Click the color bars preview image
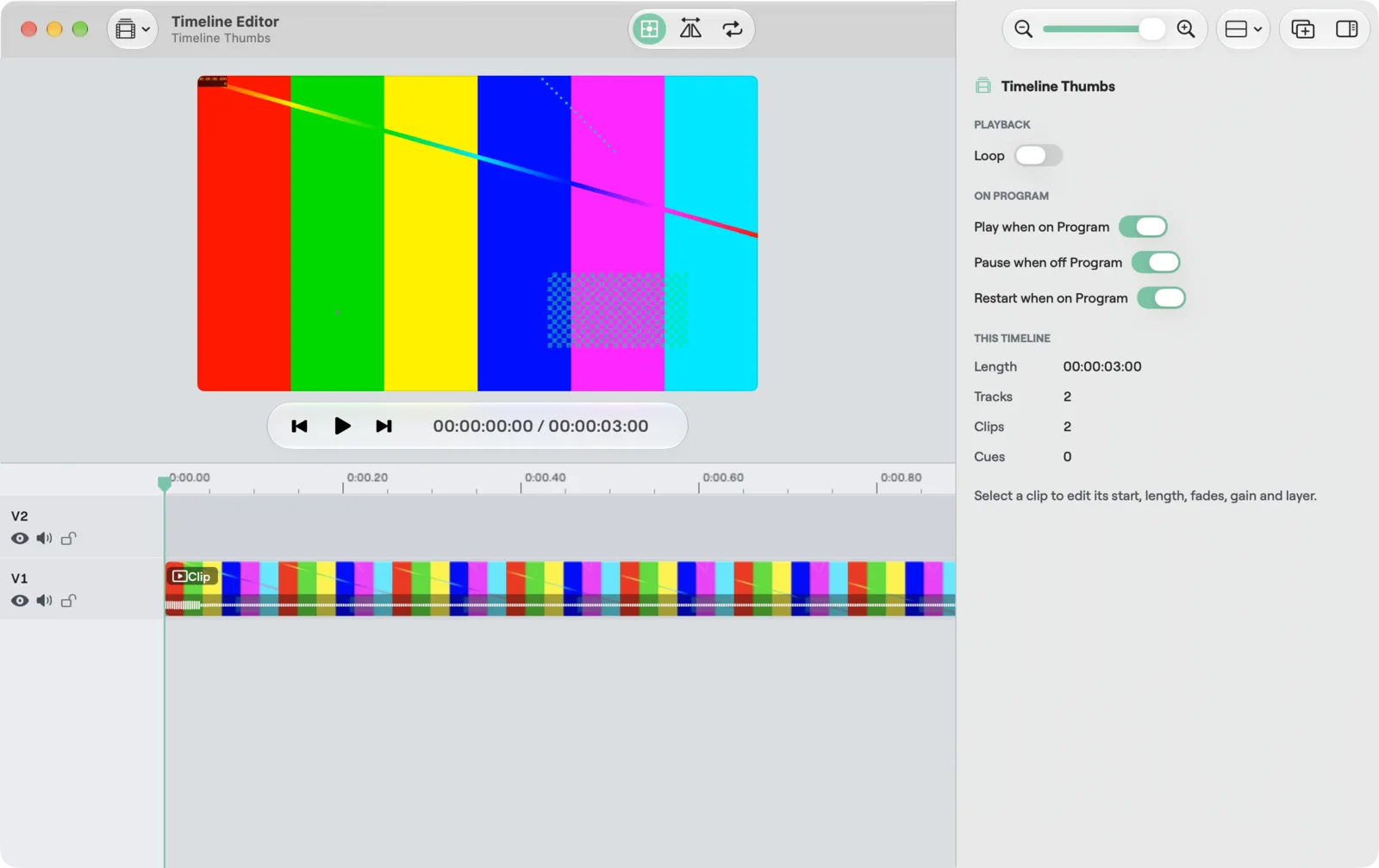The height and width of the screenshot is (868, 1379). coord(477,234)
